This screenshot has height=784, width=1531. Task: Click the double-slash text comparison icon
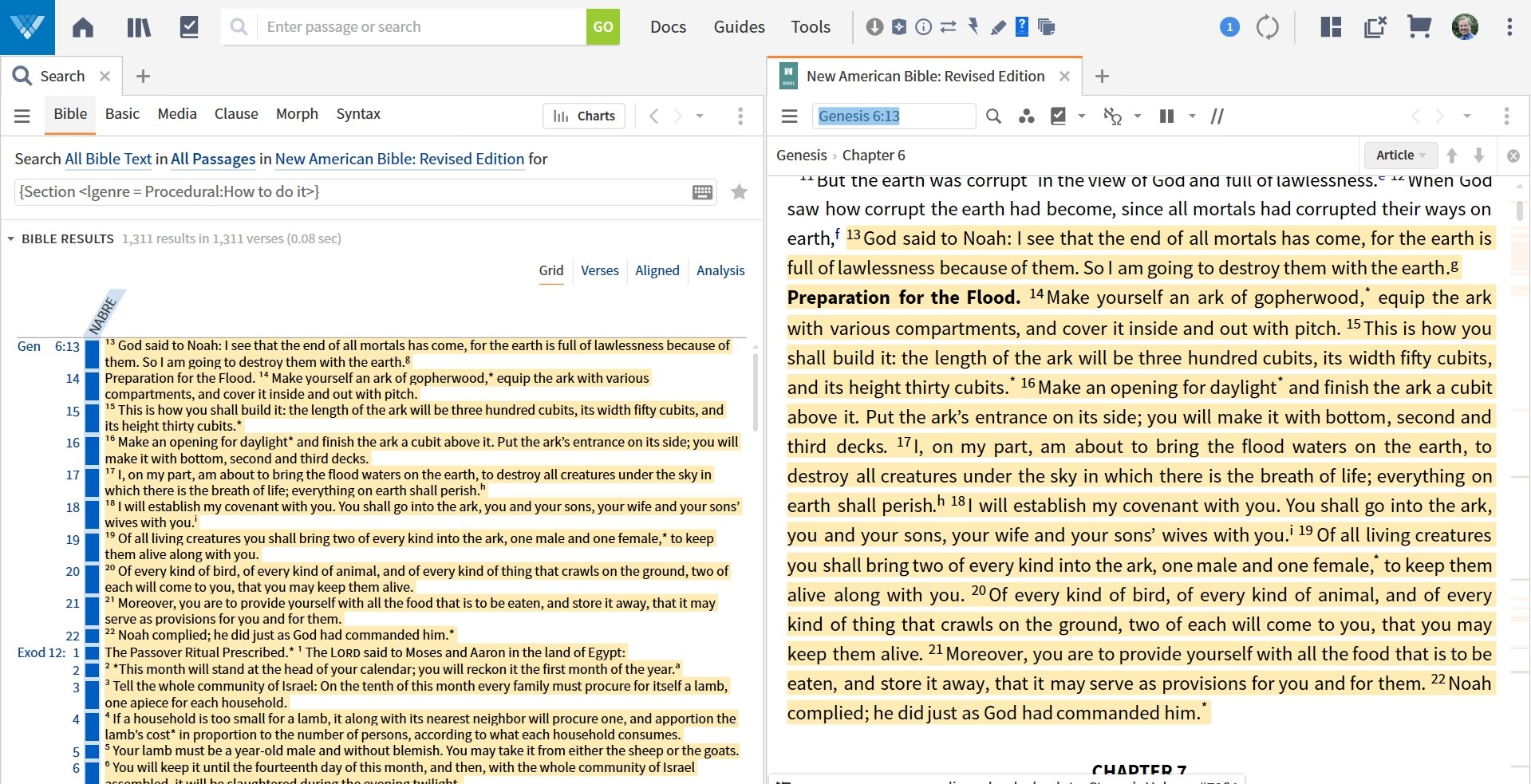click(x=1217, y=116)
